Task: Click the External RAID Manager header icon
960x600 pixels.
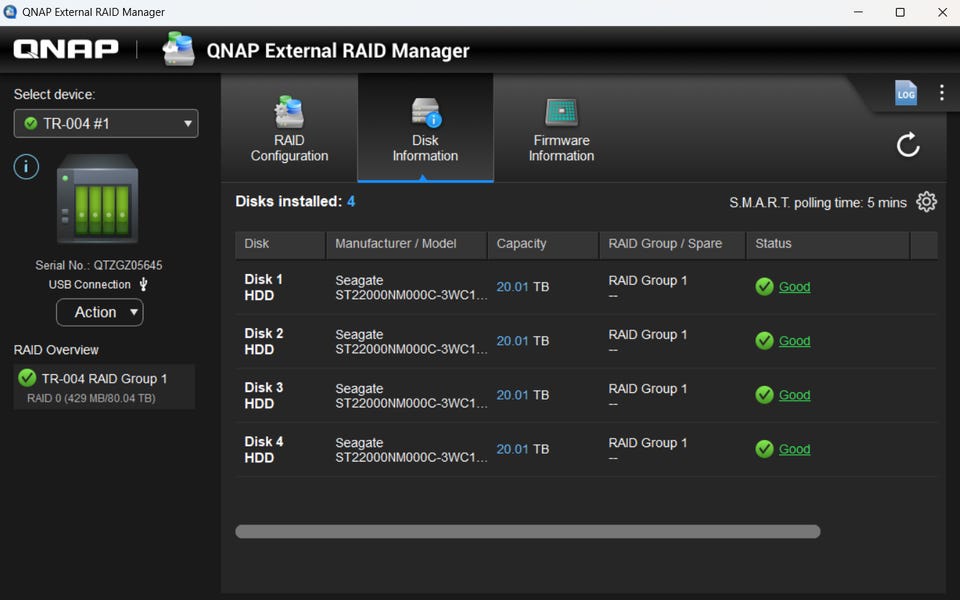Action: [x=178, y=49]
